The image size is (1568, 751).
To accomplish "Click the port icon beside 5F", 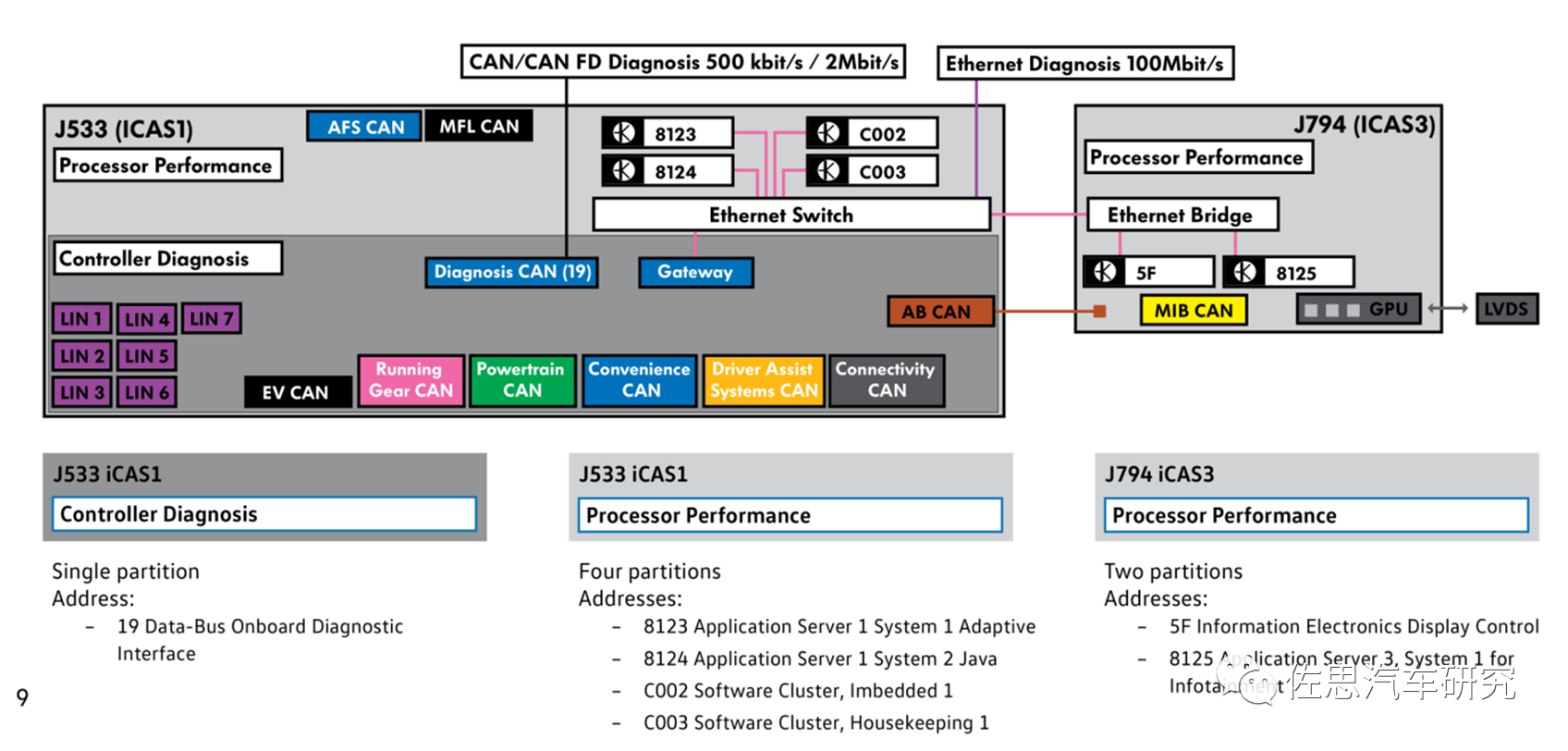I will [x=1105, y=272].
